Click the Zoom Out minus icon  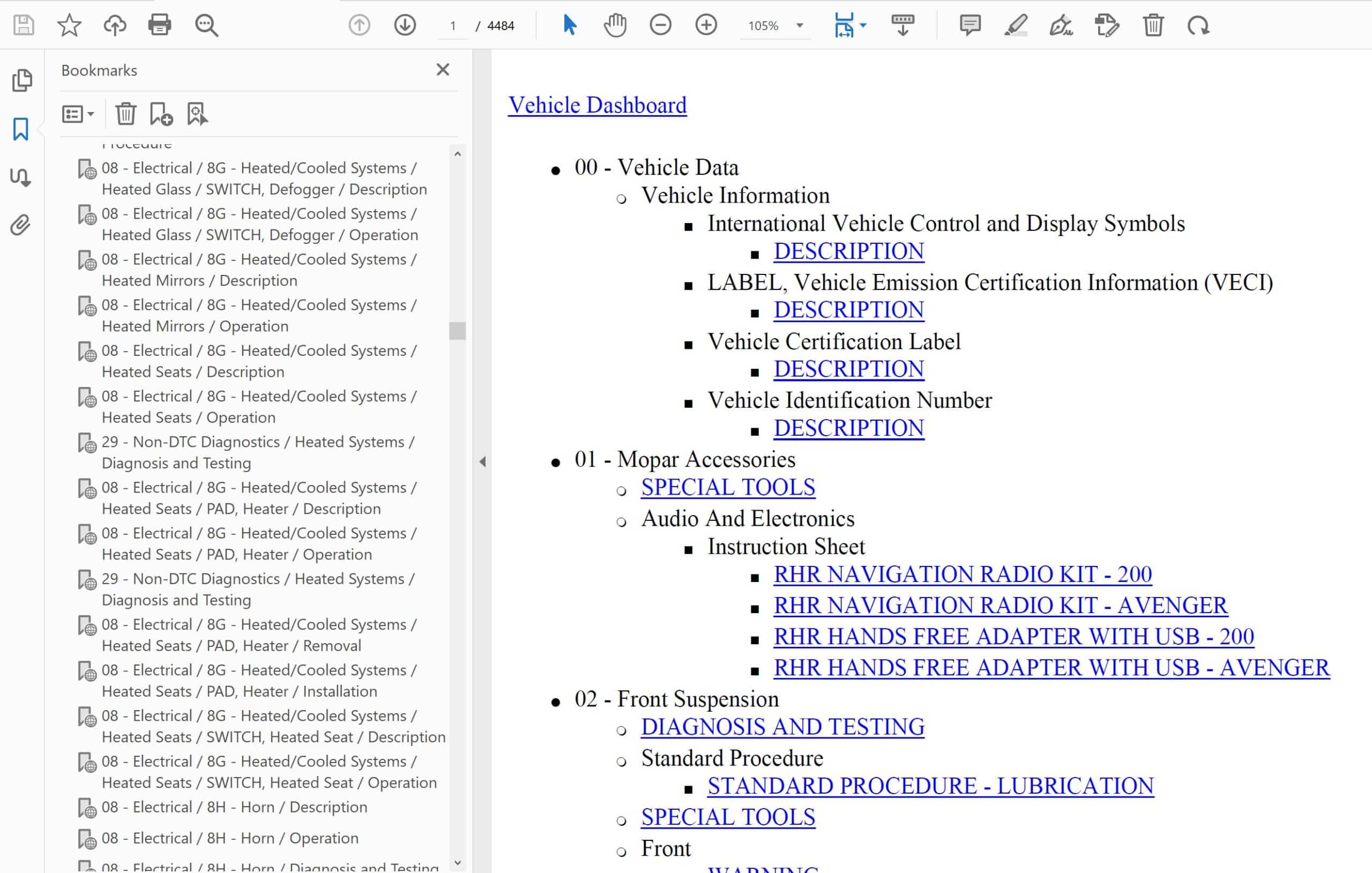coord(660,25)
